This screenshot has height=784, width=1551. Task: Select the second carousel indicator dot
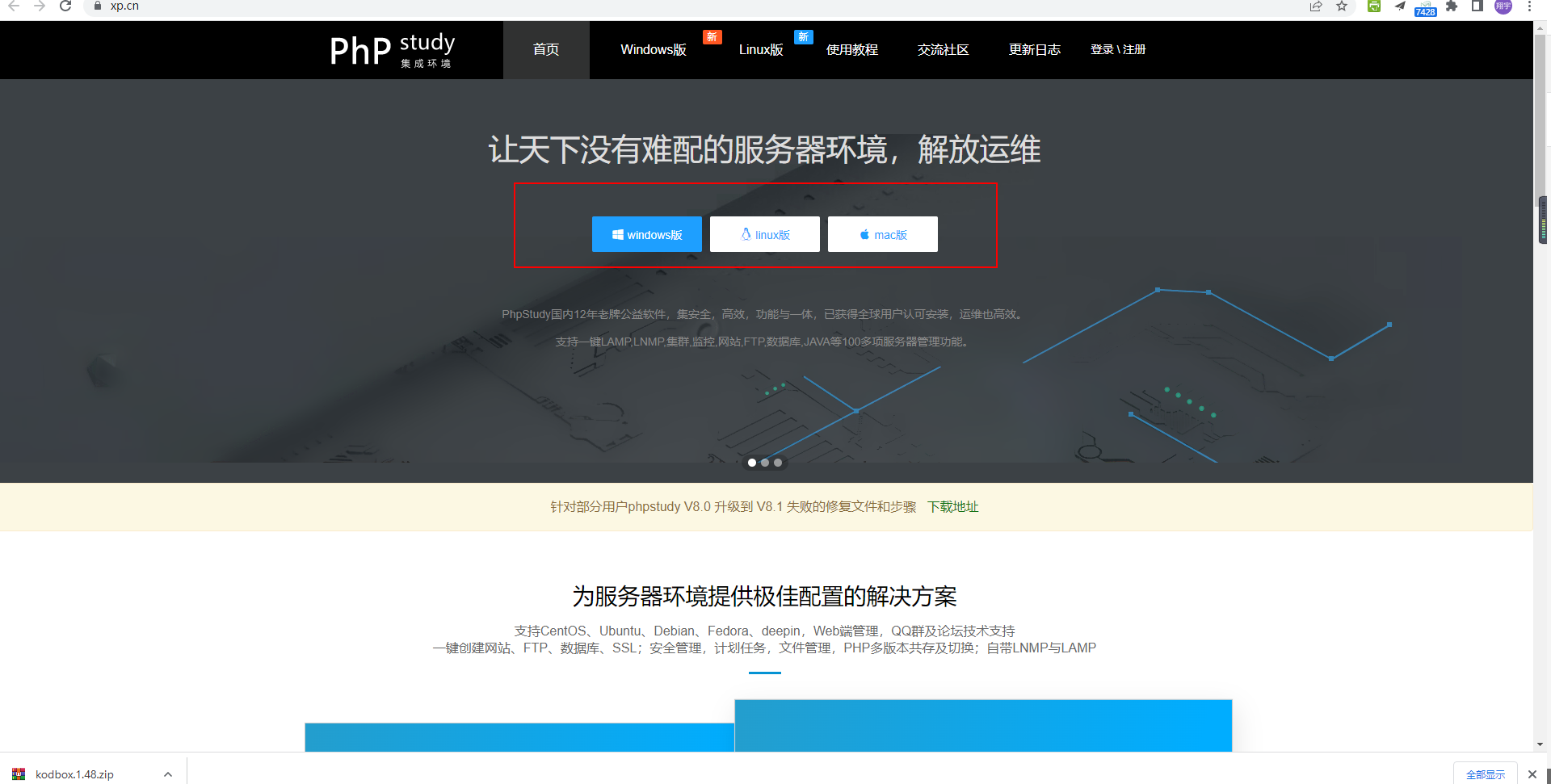pyautogui.click(x=765, y=463)
